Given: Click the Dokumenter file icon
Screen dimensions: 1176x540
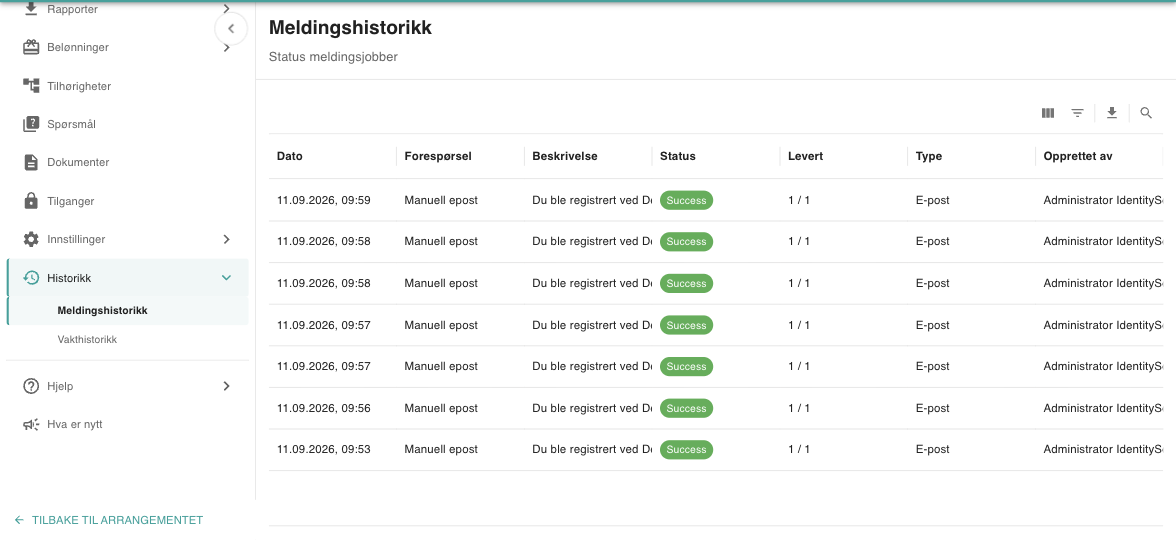Looking at the screenshot, I should (x=31, y=162).
